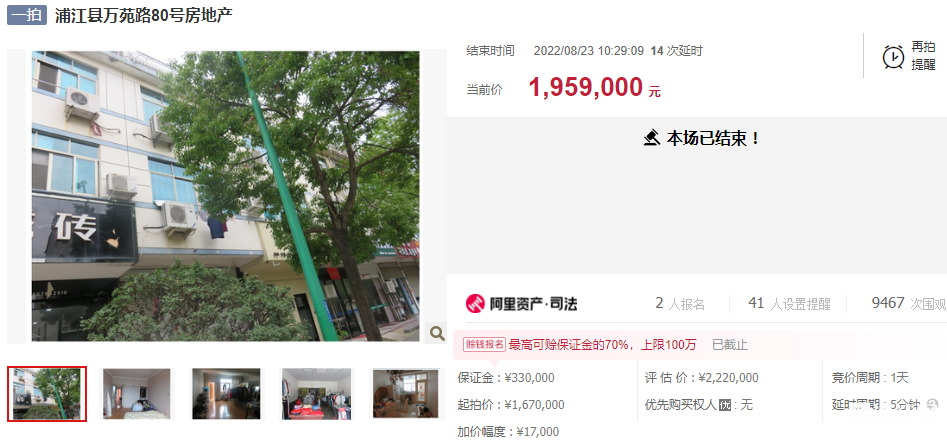Click the 41 人设置提醒 count
This screenshot has height=442, width=947.
point(789,303)
